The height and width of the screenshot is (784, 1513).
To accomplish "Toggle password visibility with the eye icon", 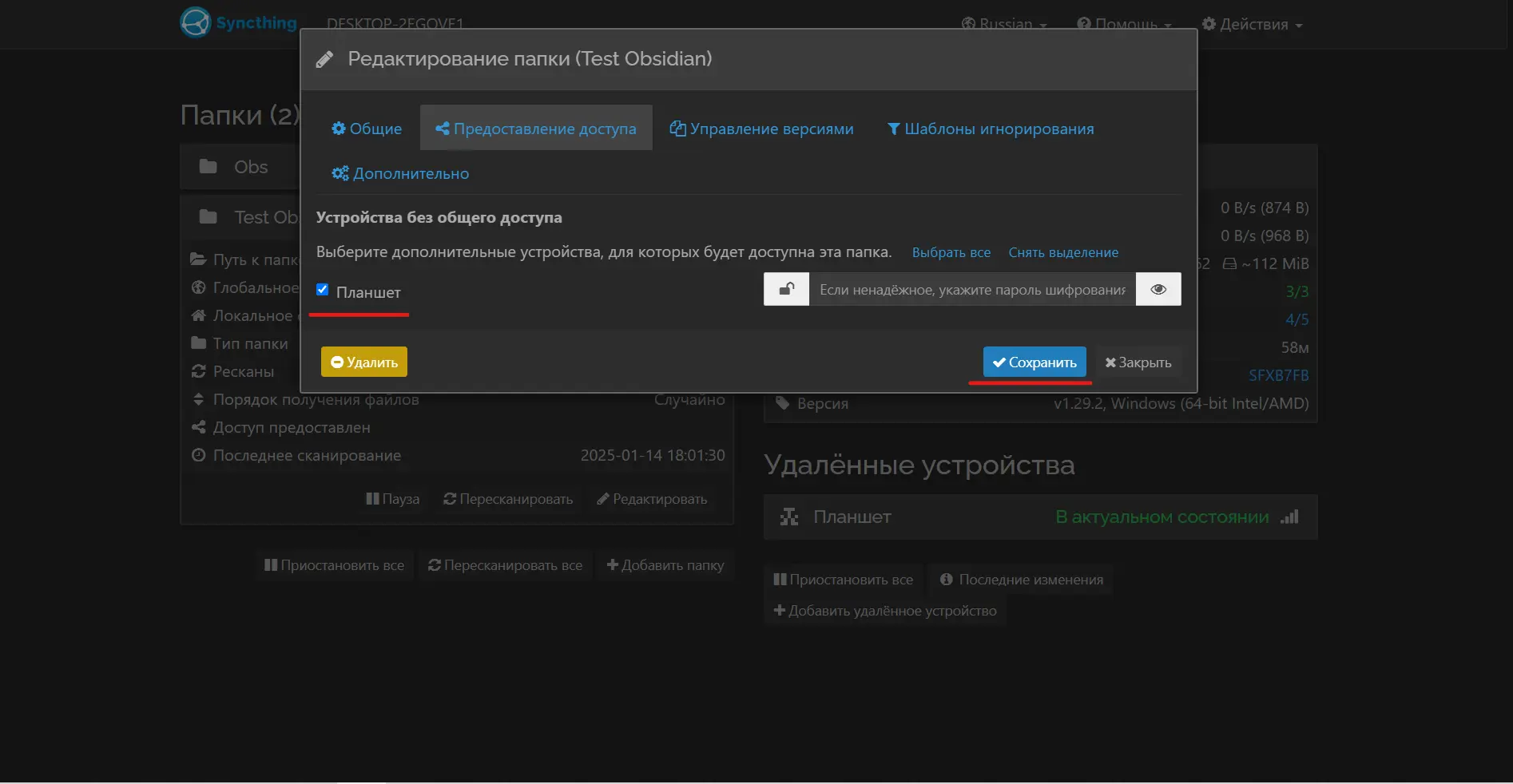I will [1158, 289].
